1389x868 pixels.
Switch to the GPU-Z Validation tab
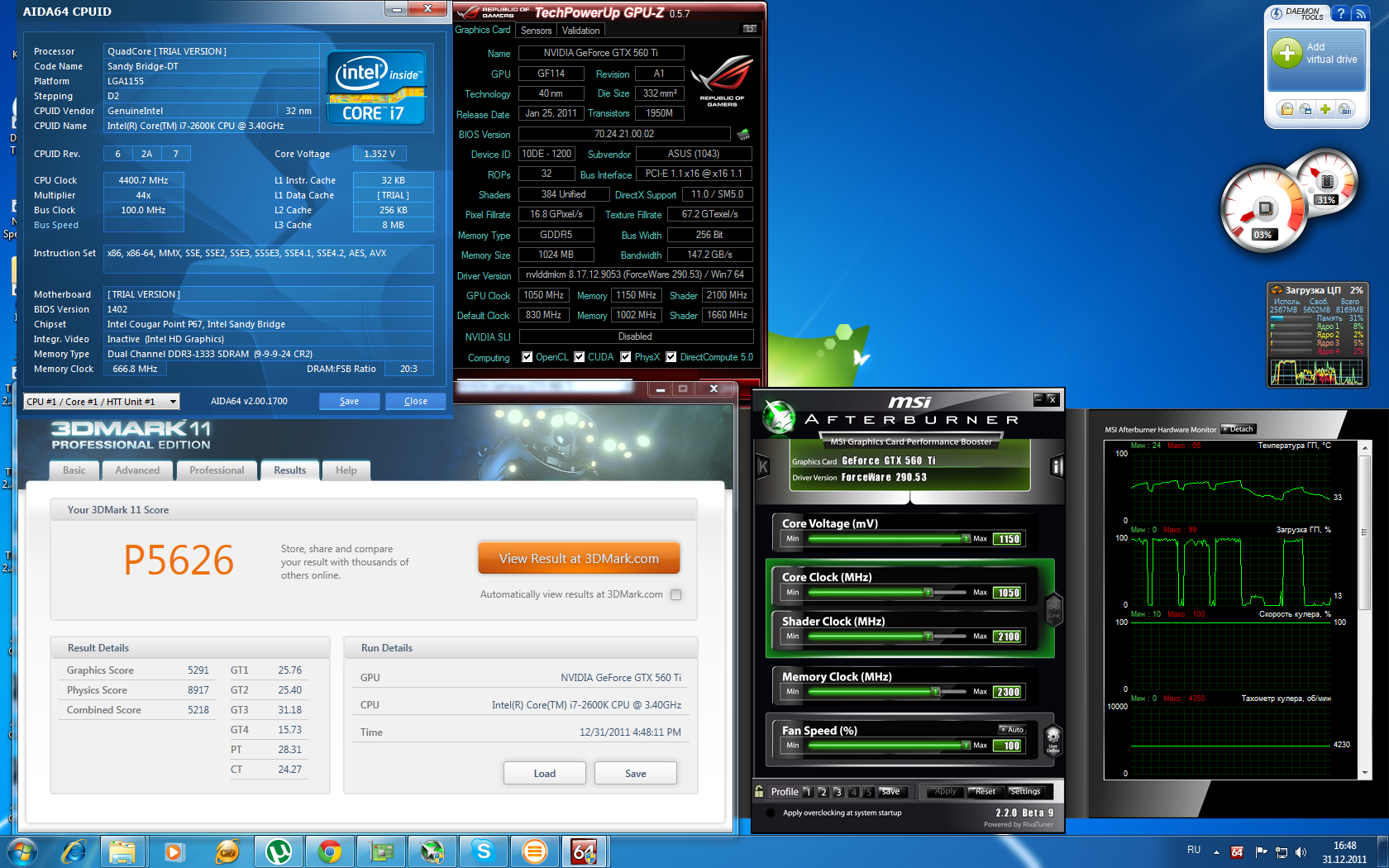581,31
